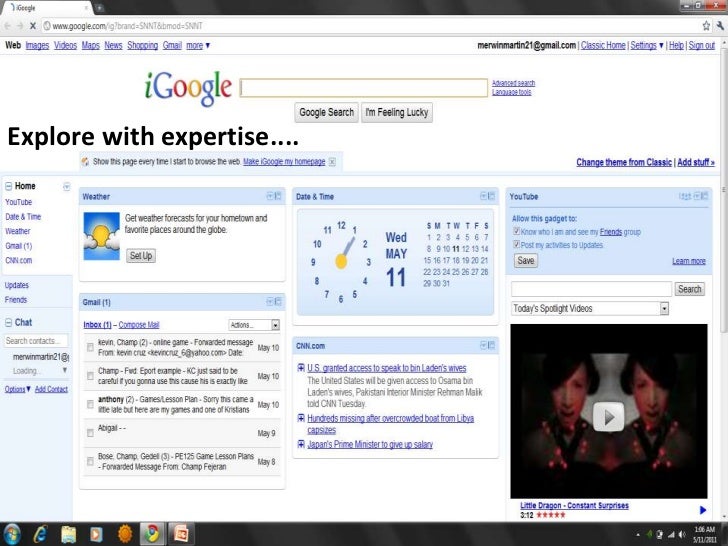This screenshot has width=728, height=546.
Task: Click Compose Mail link
Action: [139, 325]
